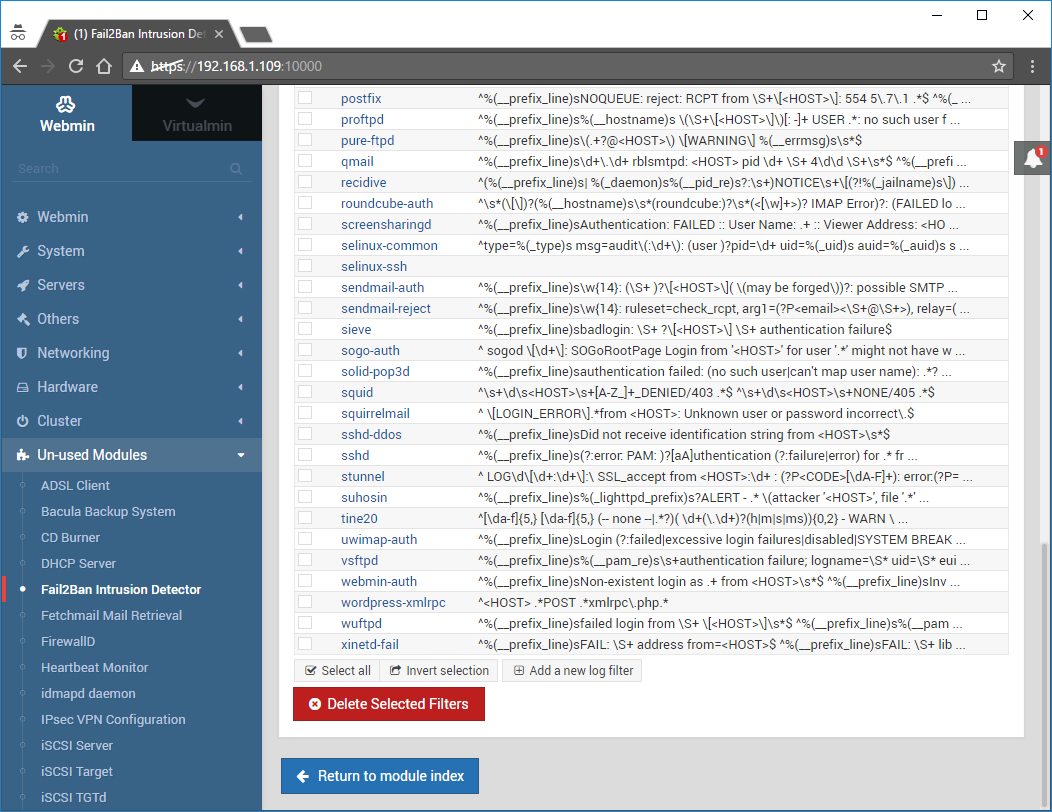Open the roundcube-auth filter link
1052x812 pixels.
(x=386, y=203)
